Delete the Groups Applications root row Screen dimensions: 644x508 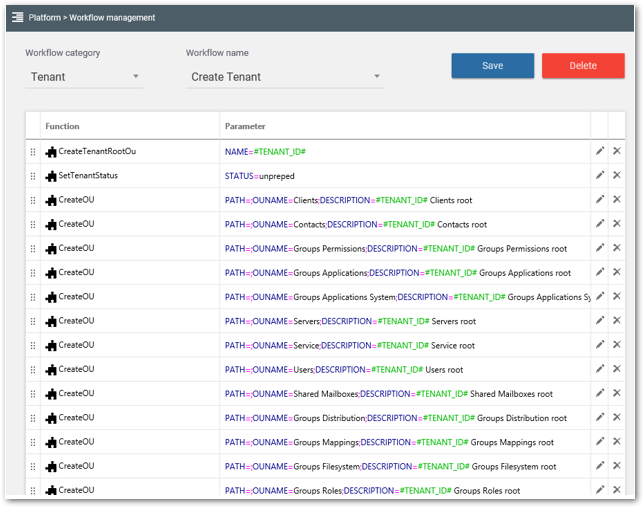pos(616,272)
